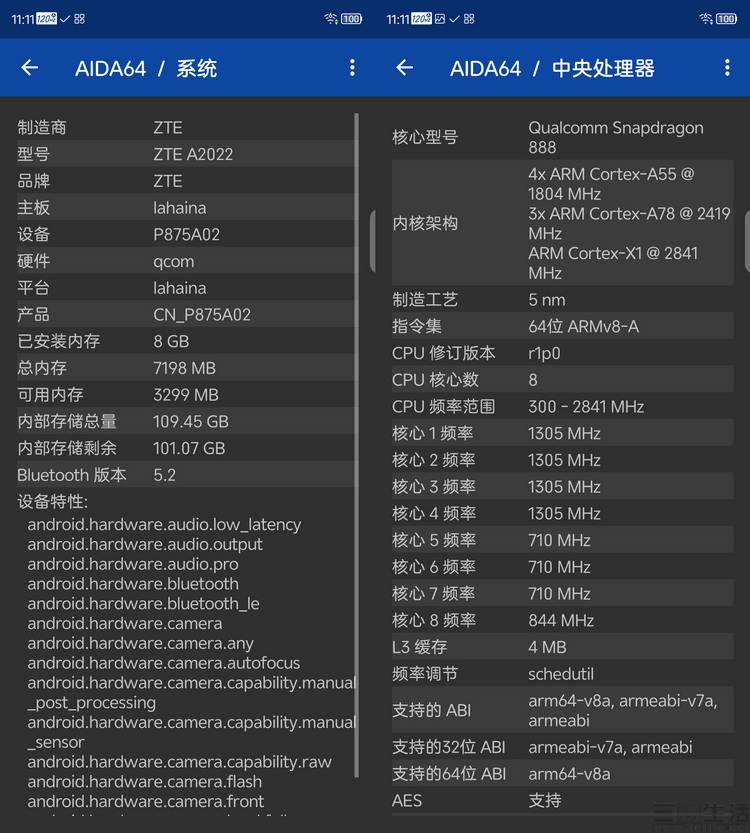This screenshot has width=750, height=833.
Task: Tap battery indicator in right status bar
Action: click(726, 19)
